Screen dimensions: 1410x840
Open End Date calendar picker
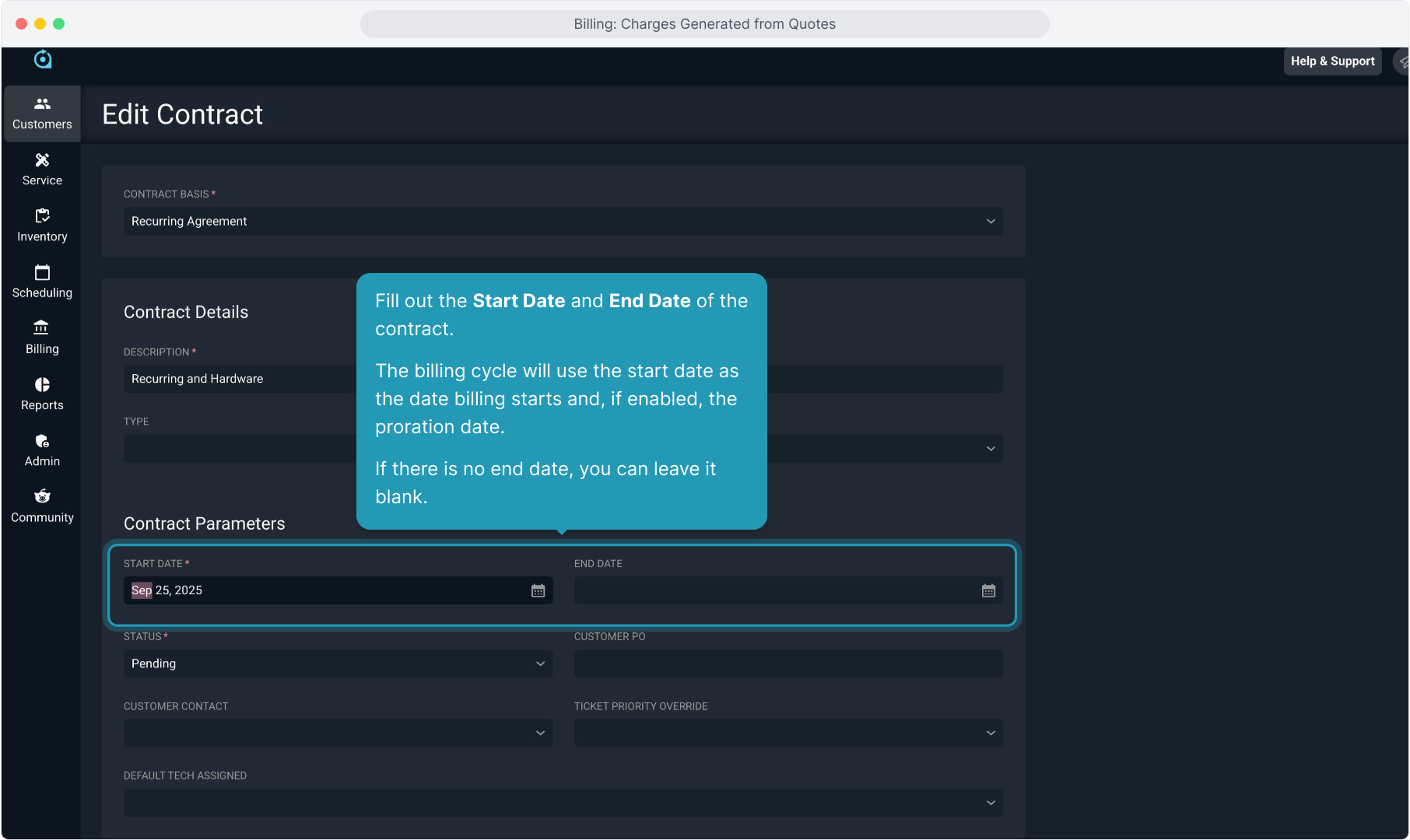[988, 591]
